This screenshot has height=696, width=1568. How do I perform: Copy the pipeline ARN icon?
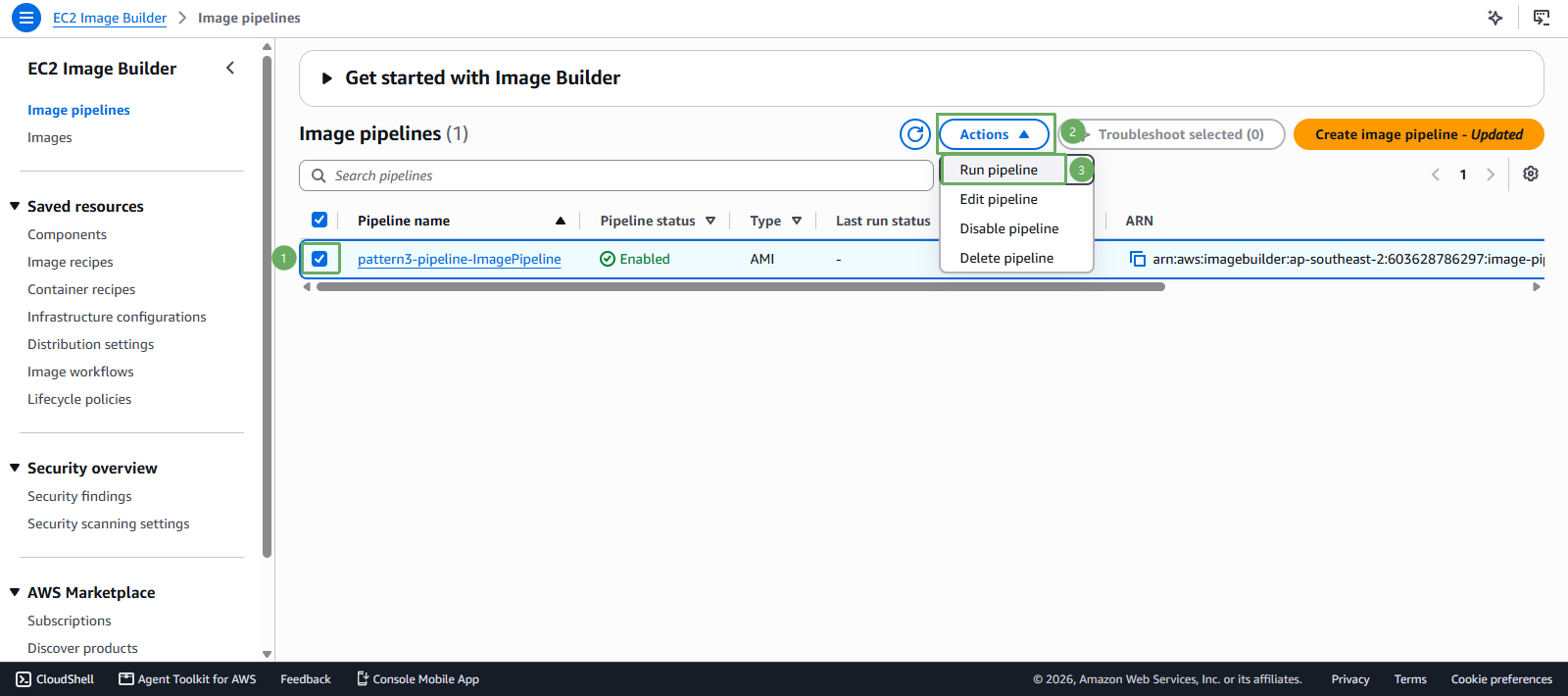pyautogui.click(x=1138, y=259)
